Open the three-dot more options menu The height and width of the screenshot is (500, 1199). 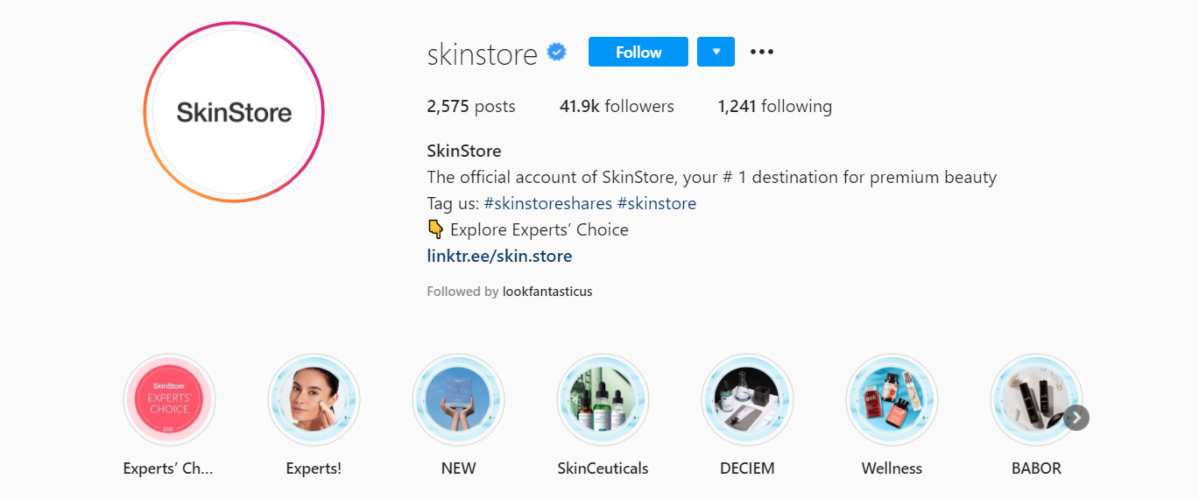click(762, 52)
